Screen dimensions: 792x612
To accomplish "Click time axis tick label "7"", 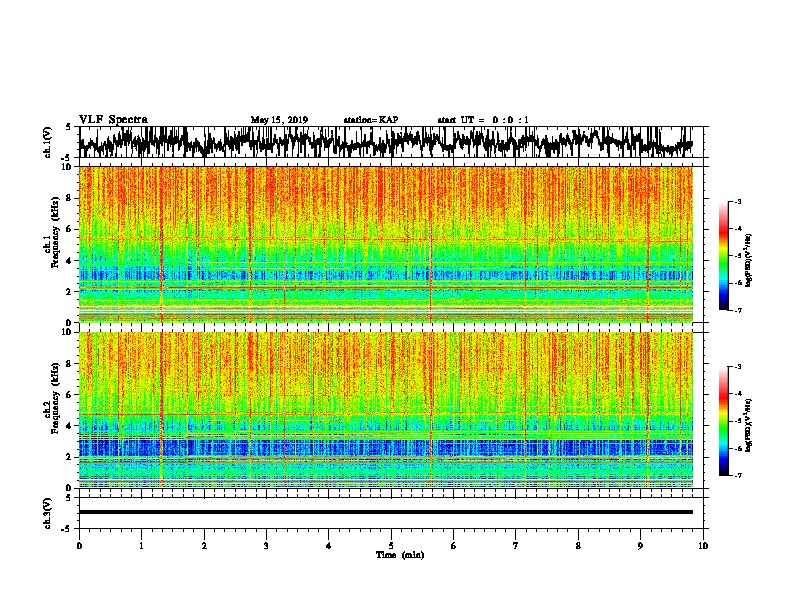I will [x=516, y=546].
